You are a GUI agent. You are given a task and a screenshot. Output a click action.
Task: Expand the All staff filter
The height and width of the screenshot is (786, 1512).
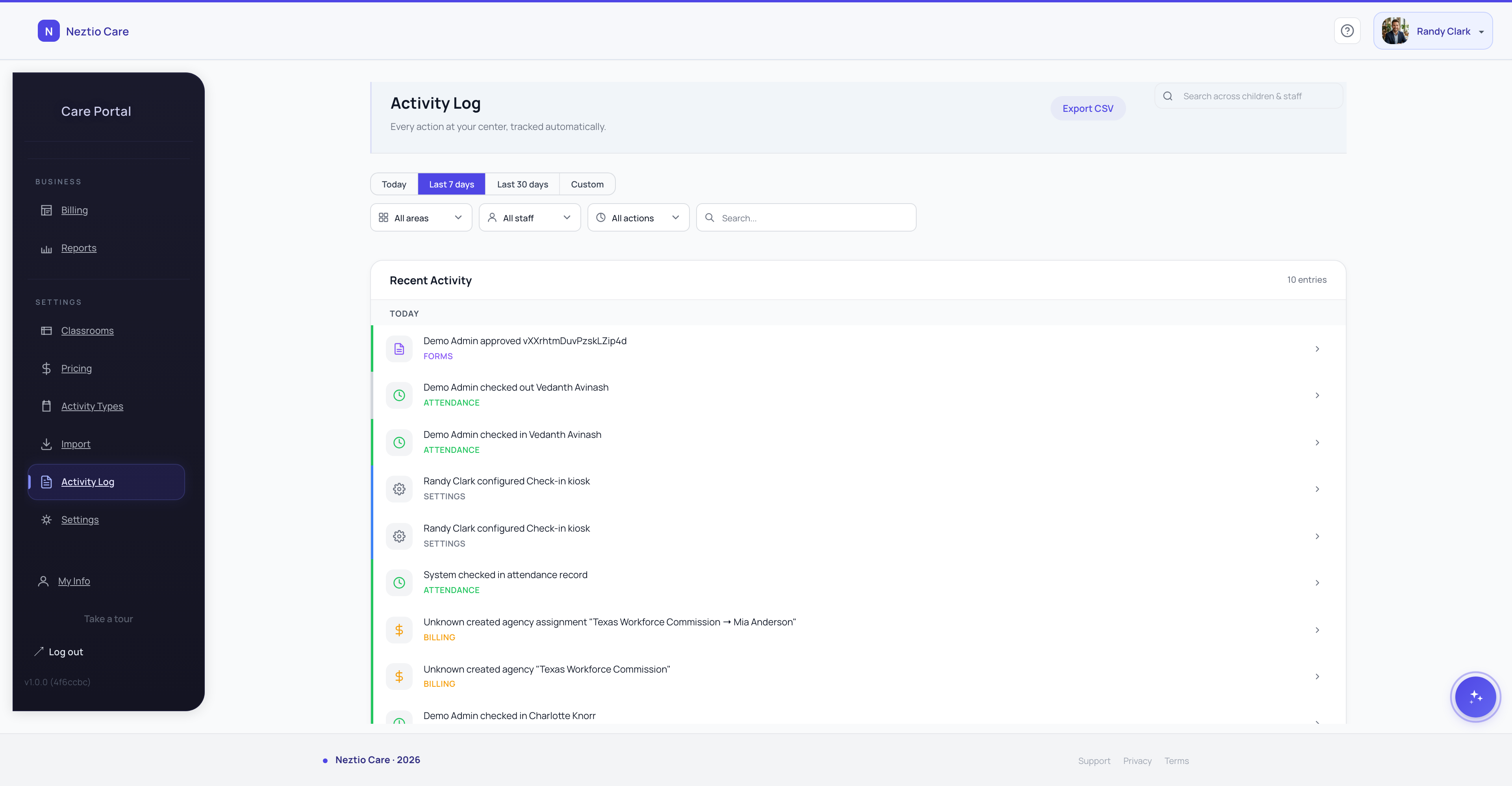(529, 217)
